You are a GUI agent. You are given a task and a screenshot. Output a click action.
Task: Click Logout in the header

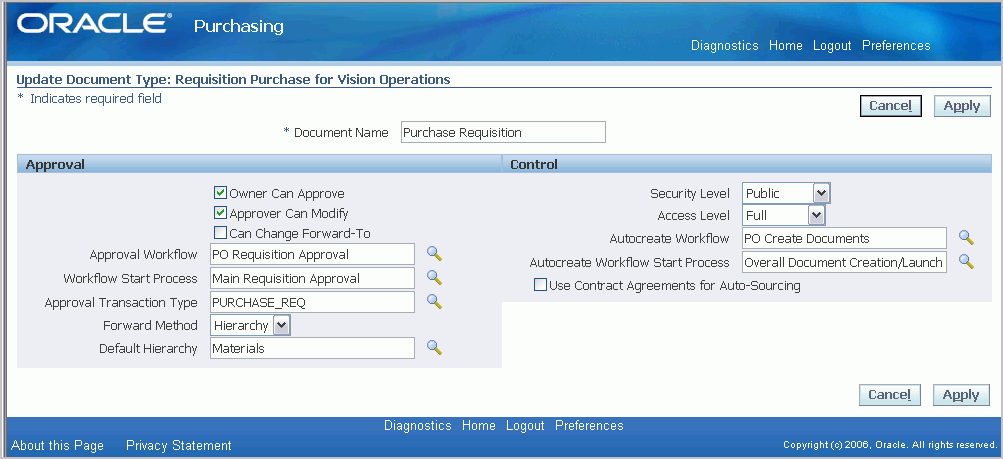coord(832,45)
